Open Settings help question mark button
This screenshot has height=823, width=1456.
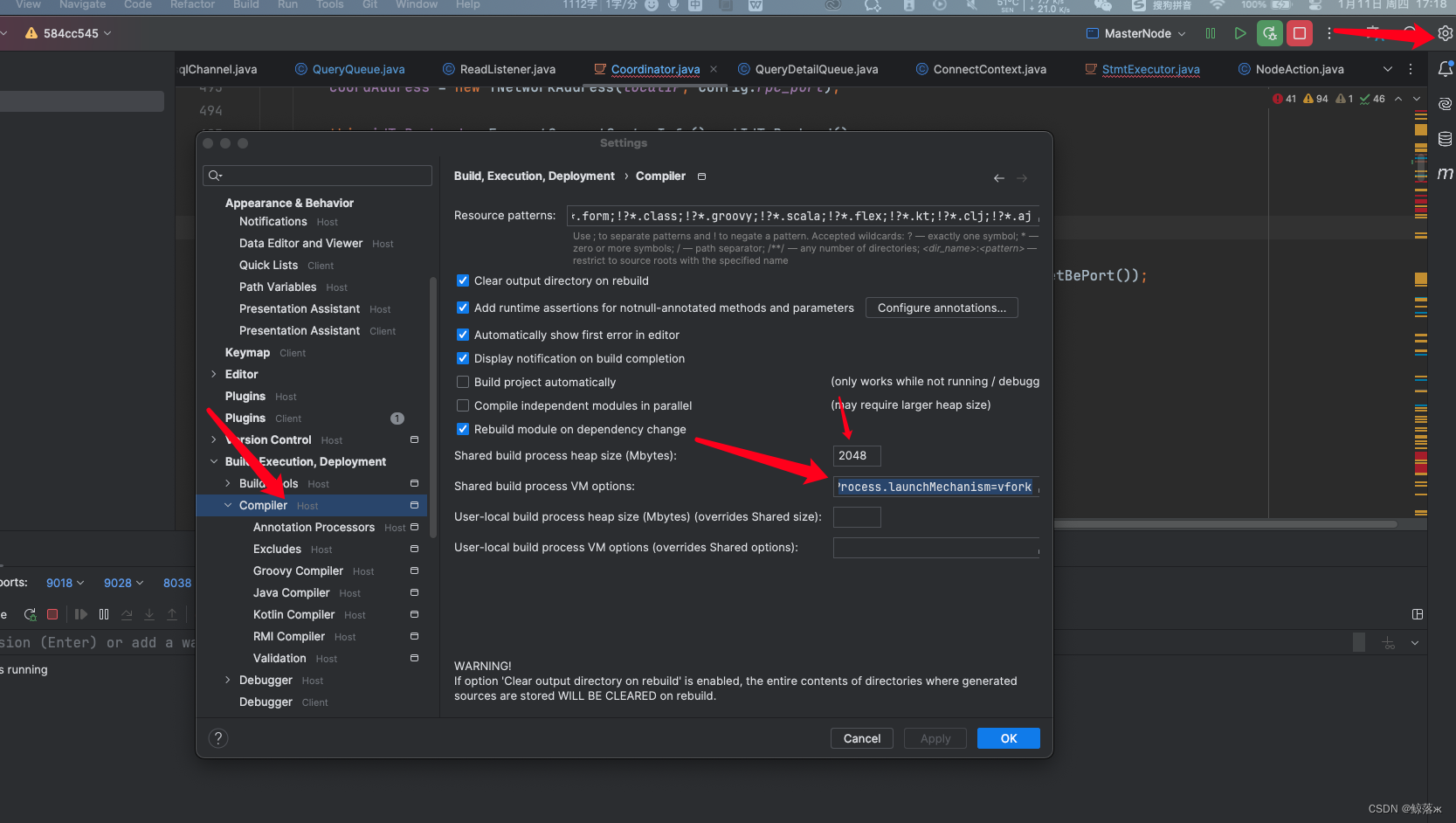click(x=218, y=738)
